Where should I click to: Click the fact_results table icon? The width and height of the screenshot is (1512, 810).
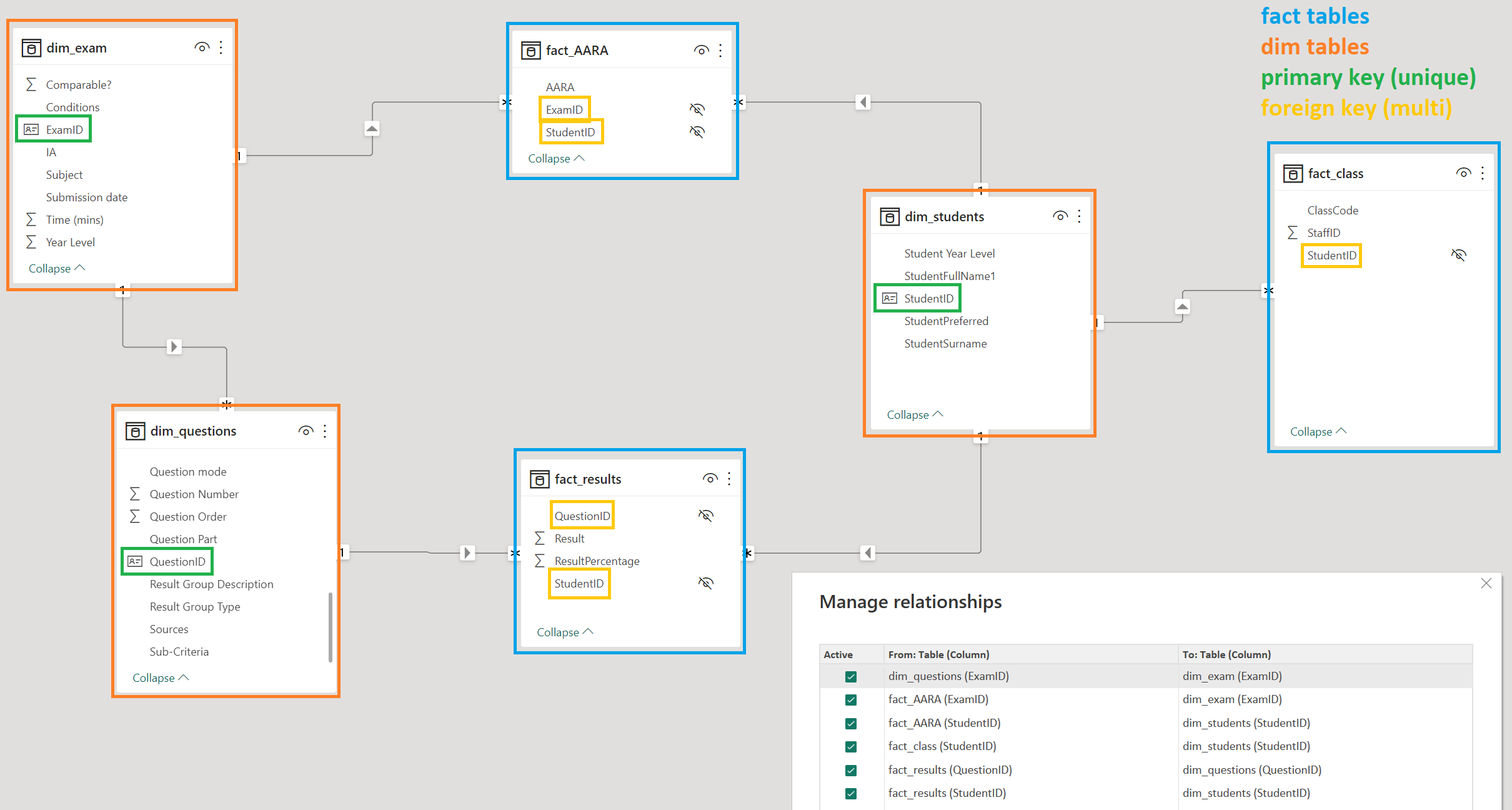pyautogui.click(x=540, y=479)
